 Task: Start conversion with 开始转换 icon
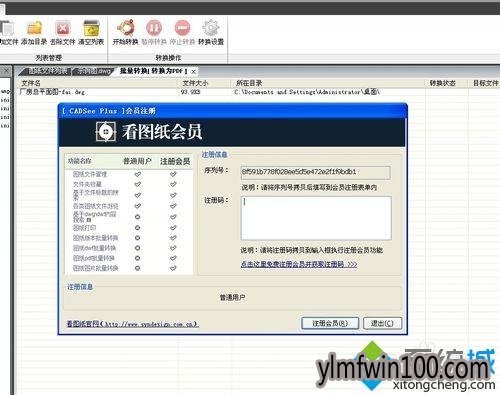(126, 28)
